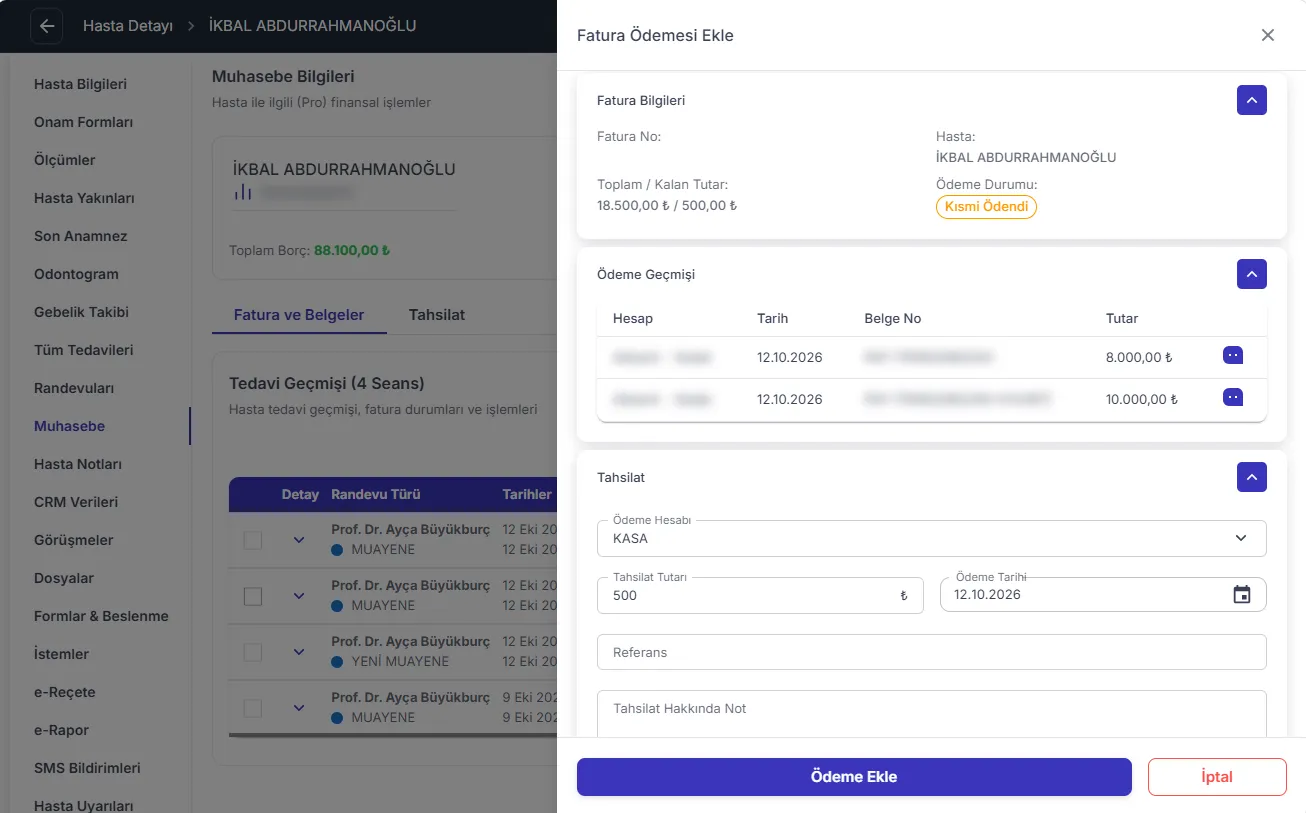Collapse the Tahsilat section
Viewport: 1306px width, 813px height.
click(x=1252, y=477)
